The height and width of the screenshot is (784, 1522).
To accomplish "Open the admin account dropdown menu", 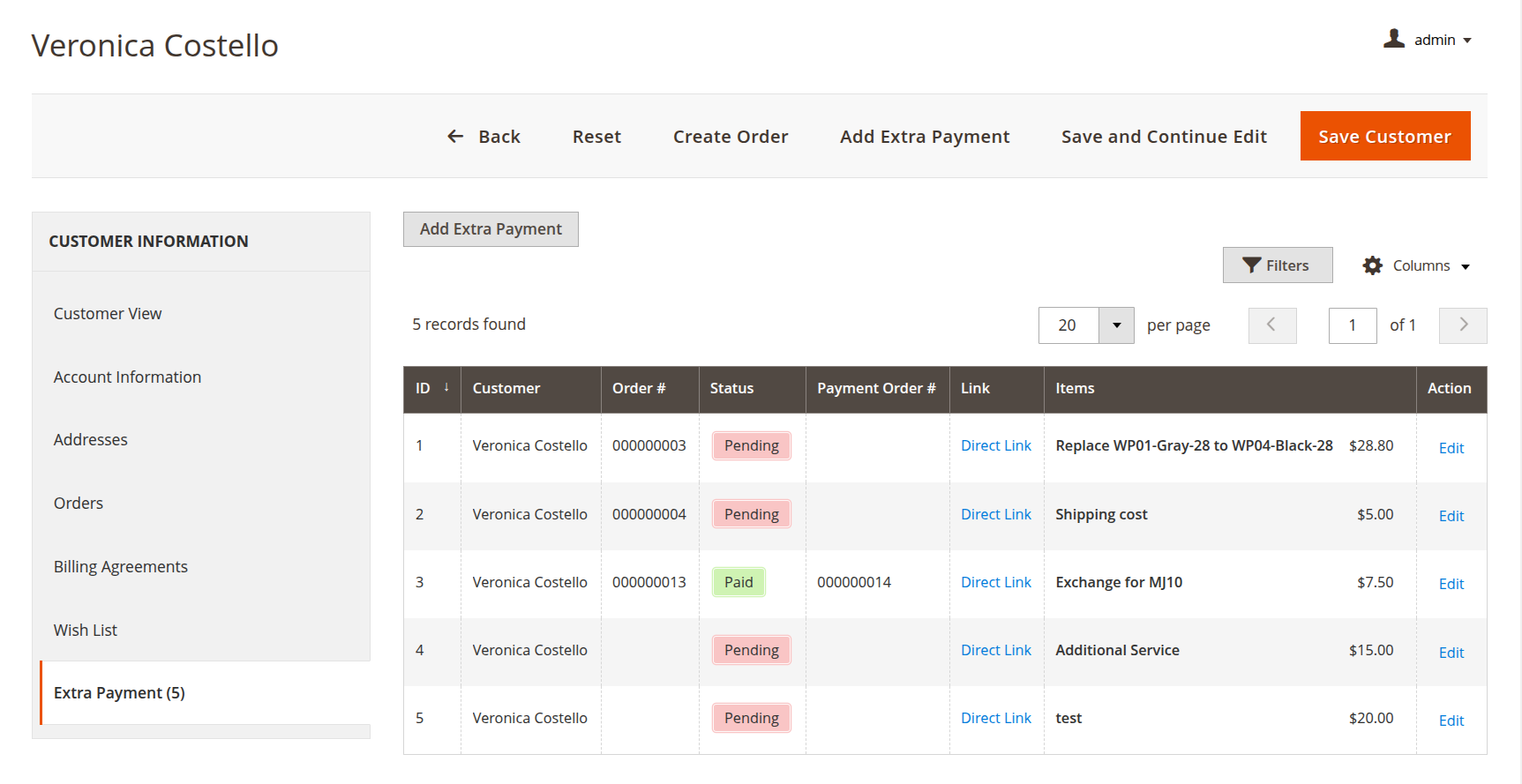I will click(x=1466, y=41).
